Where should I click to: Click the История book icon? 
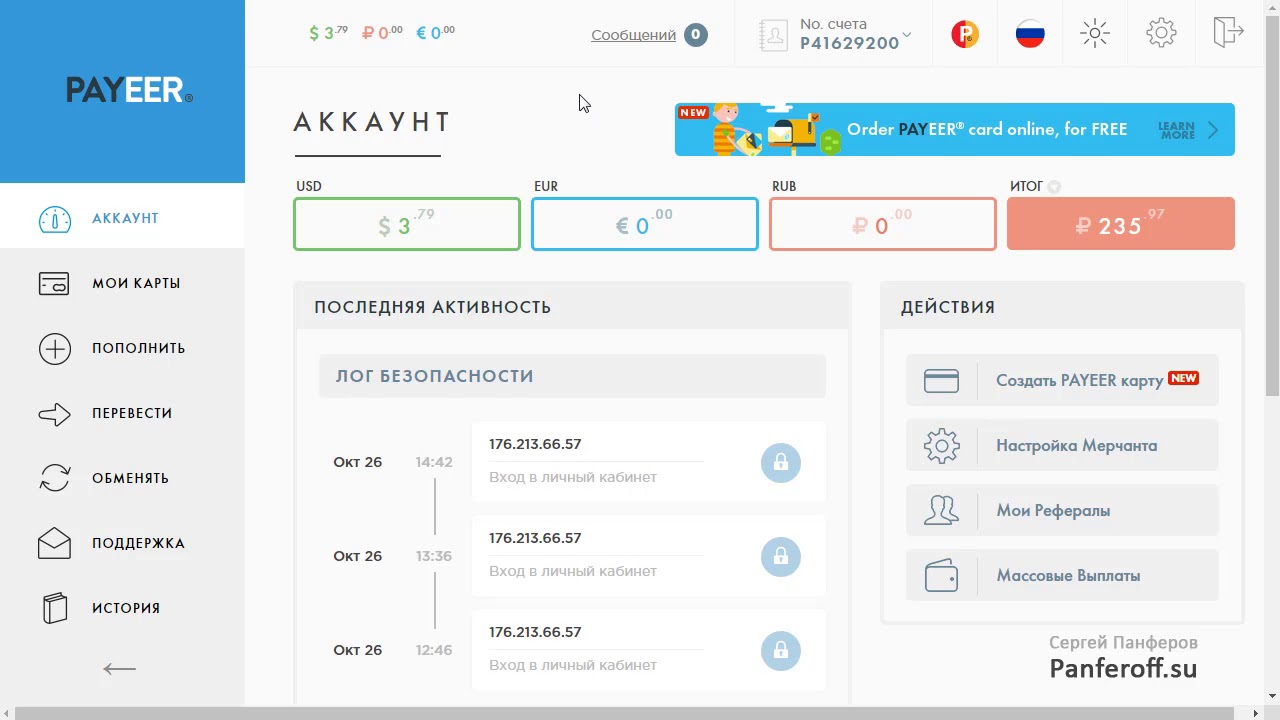pyautogui.click(x=55, y=608)
